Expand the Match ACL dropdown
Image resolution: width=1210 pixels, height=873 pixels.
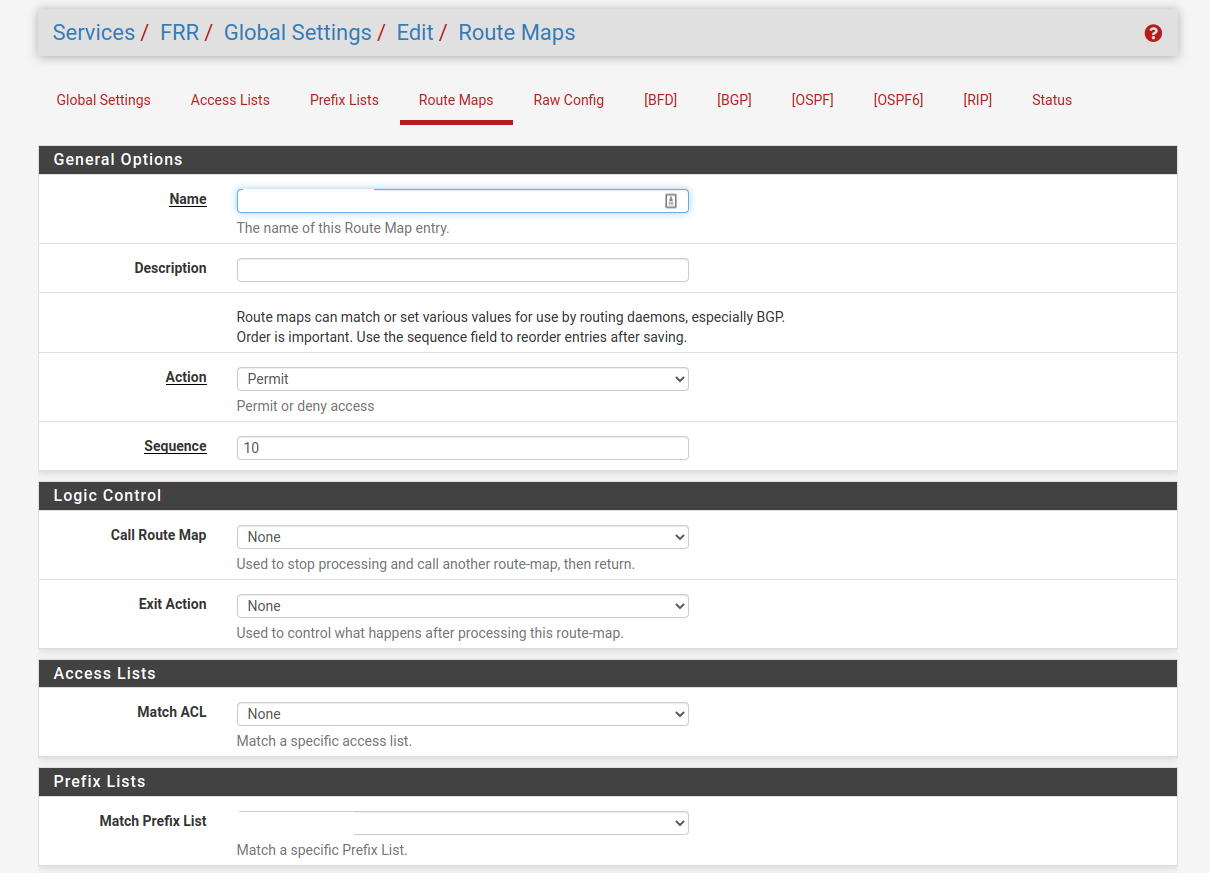tap(462, 714)
